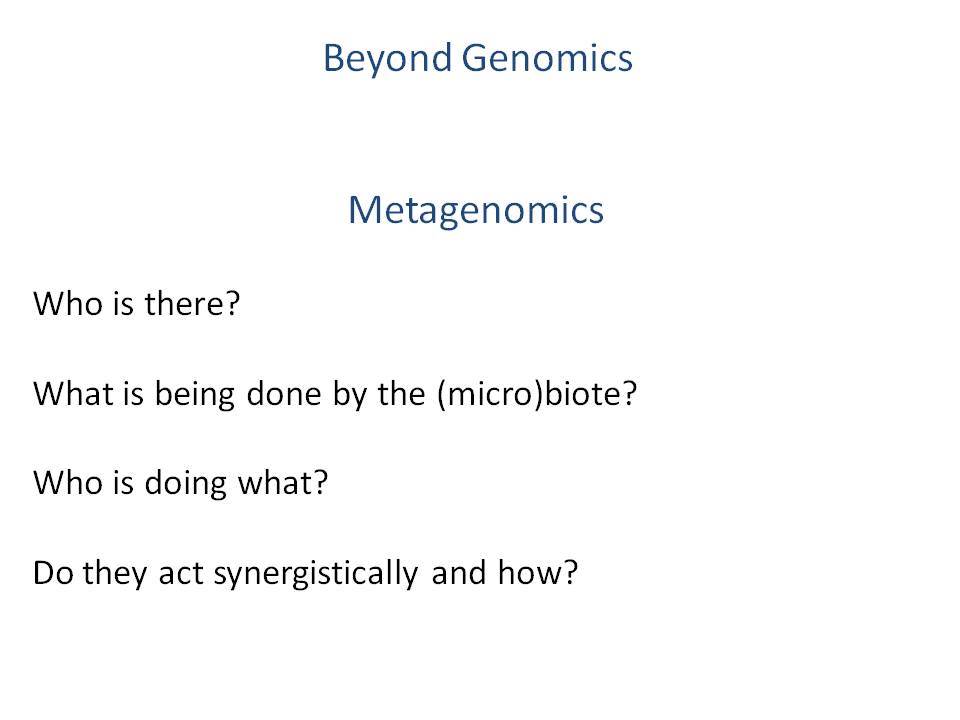The image size is (960, 720).
Task: Click the word 'being'
Action: coord(195,395)
